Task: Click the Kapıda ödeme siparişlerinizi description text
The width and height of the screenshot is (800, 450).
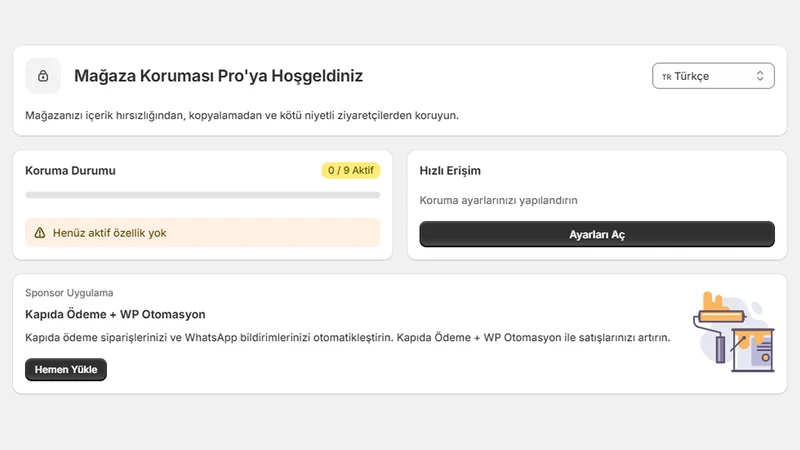Action: click(347, 338)
